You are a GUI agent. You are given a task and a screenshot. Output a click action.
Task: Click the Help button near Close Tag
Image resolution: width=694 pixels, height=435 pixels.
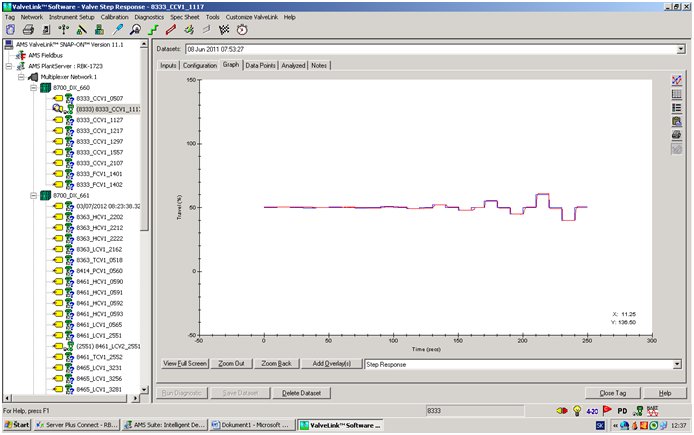click(x=665, y=393)
